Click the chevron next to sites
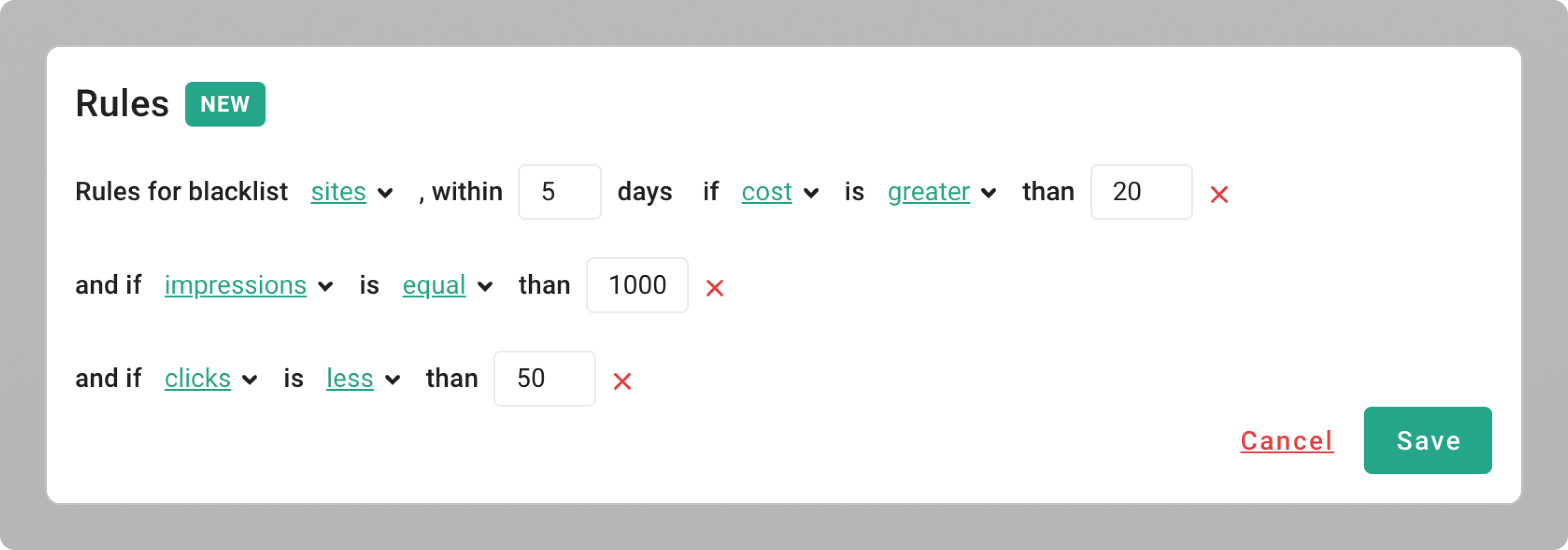The width and height of the screenshot is (1568, 550). [384, 193]
